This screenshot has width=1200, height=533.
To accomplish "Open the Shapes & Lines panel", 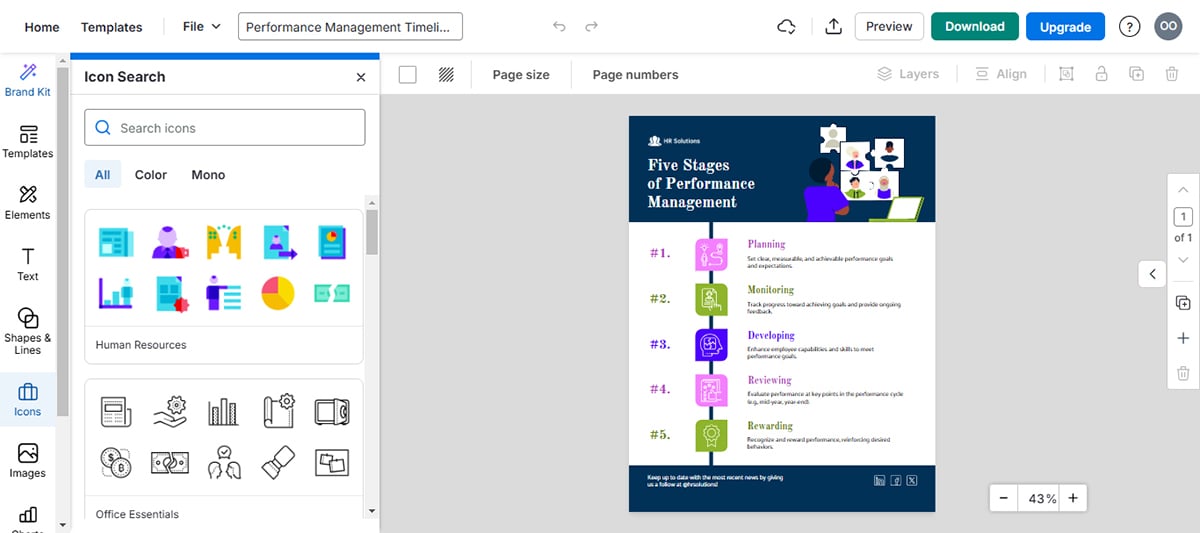I will pyautogui.click(x=28, y=330).
